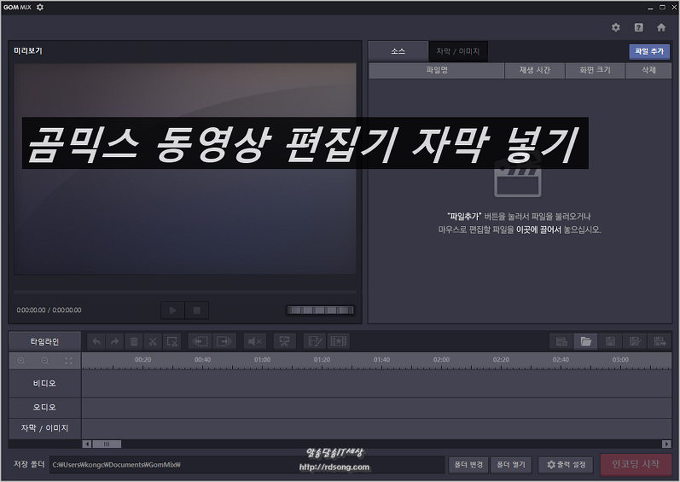Open the help question mark icon

(x=638, y=27)
